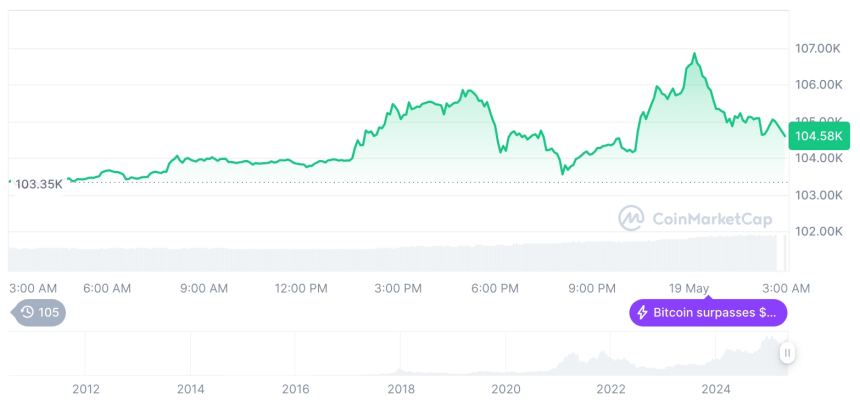Click the 107.00K price axis label

(817, 48)
